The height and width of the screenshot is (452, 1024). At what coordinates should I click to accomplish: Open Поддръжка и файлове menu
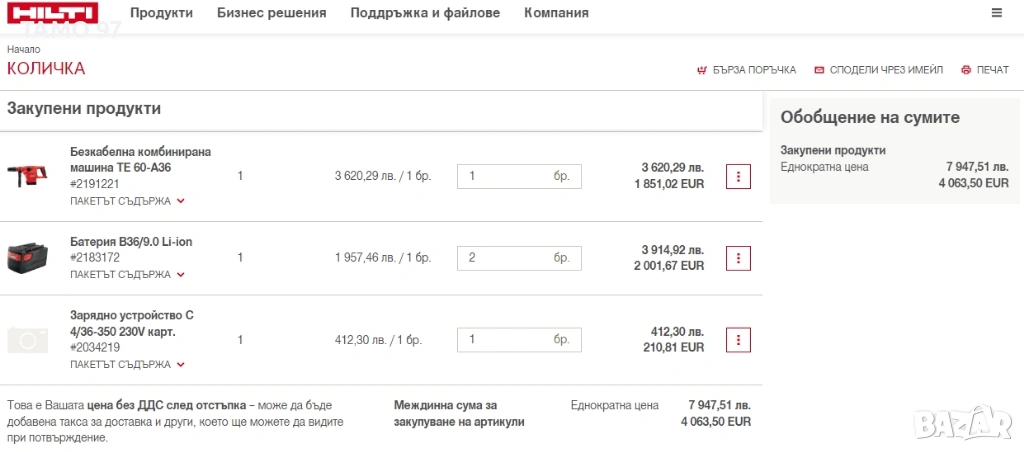pyautogui.click(x=425, y=13)
